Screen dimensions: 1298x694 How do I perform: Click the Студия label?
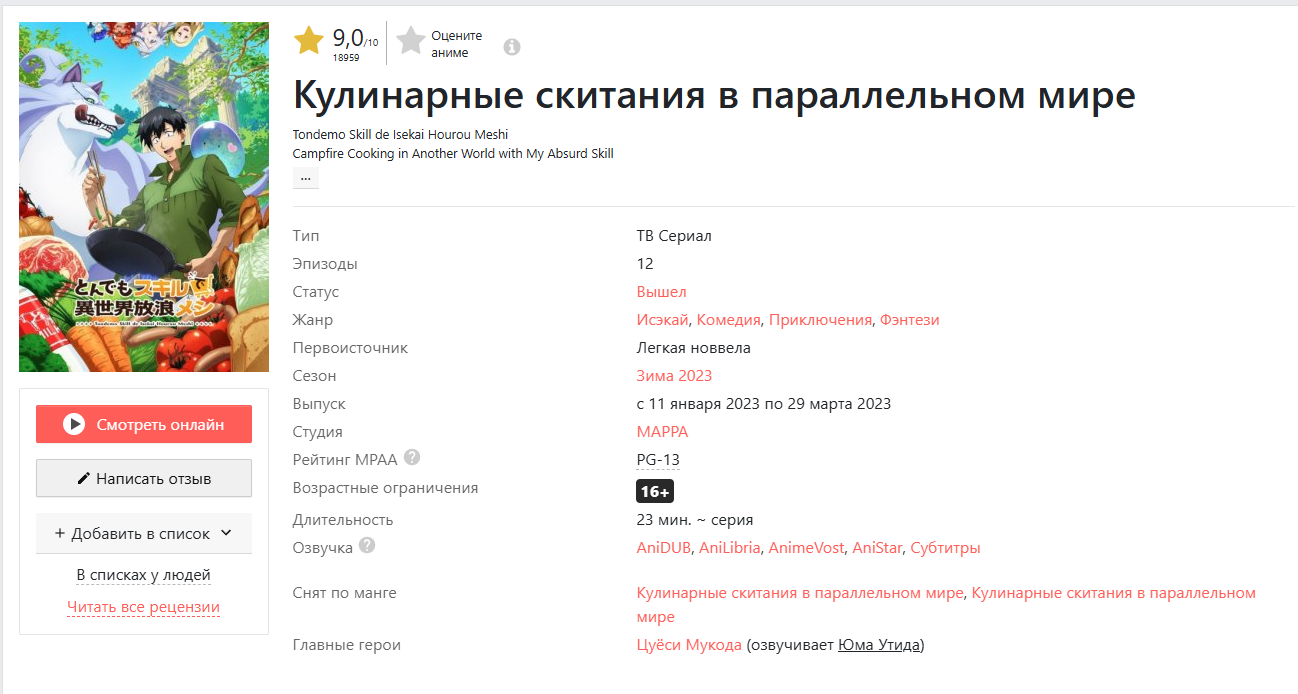coord(318,432)
